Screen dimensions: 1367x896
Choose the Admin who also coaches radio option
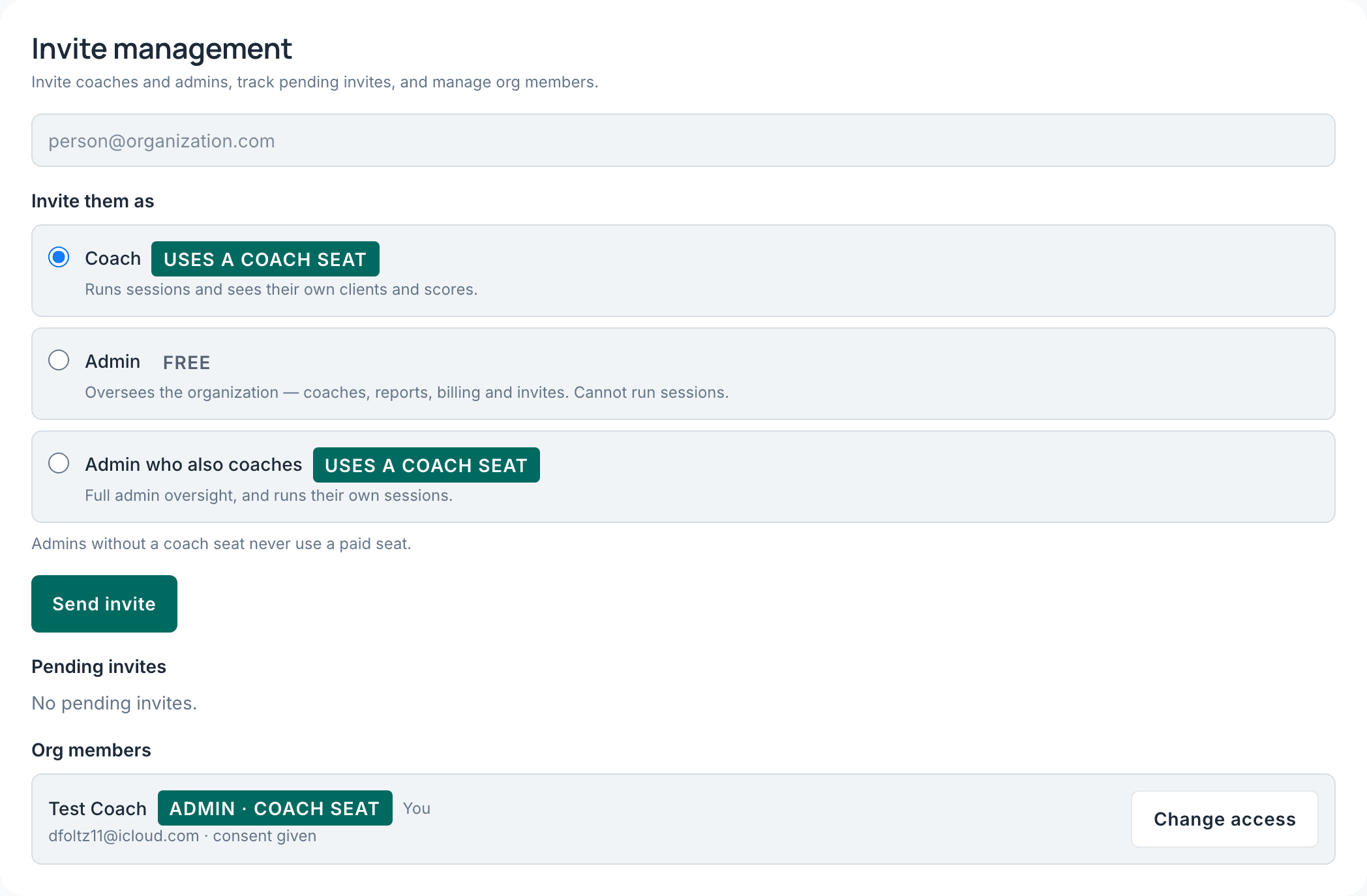click(59, 463)
